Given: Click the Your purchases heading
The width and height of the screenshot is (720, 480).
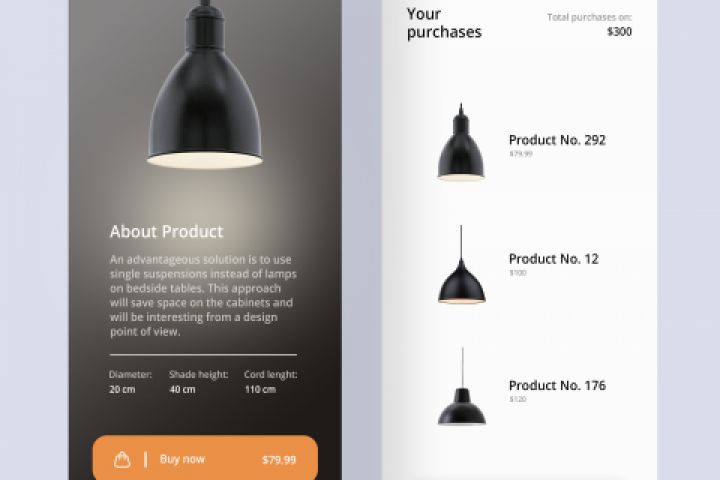Looking at the screenshot, I should point(444,23).
